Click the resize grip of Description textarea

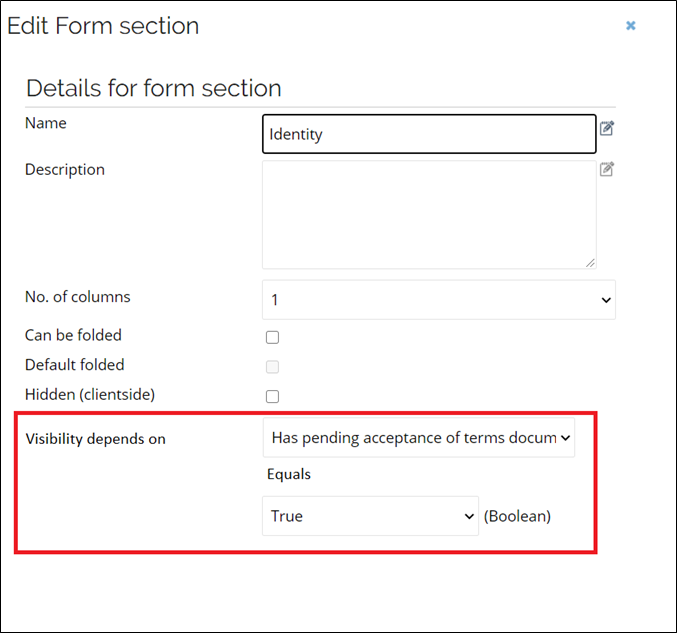point(590,263)
